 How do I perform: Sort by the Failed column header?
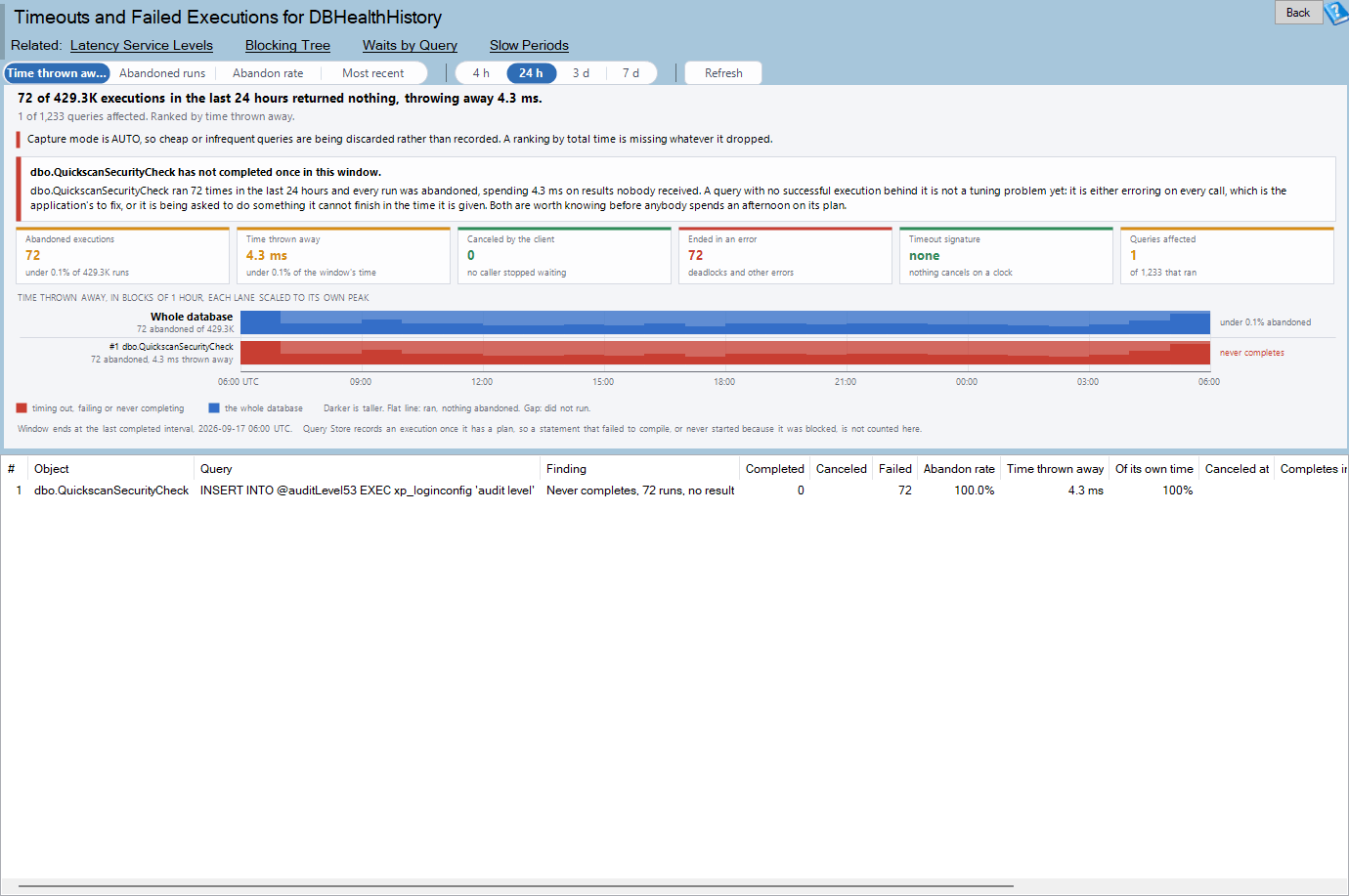point(894,469)
